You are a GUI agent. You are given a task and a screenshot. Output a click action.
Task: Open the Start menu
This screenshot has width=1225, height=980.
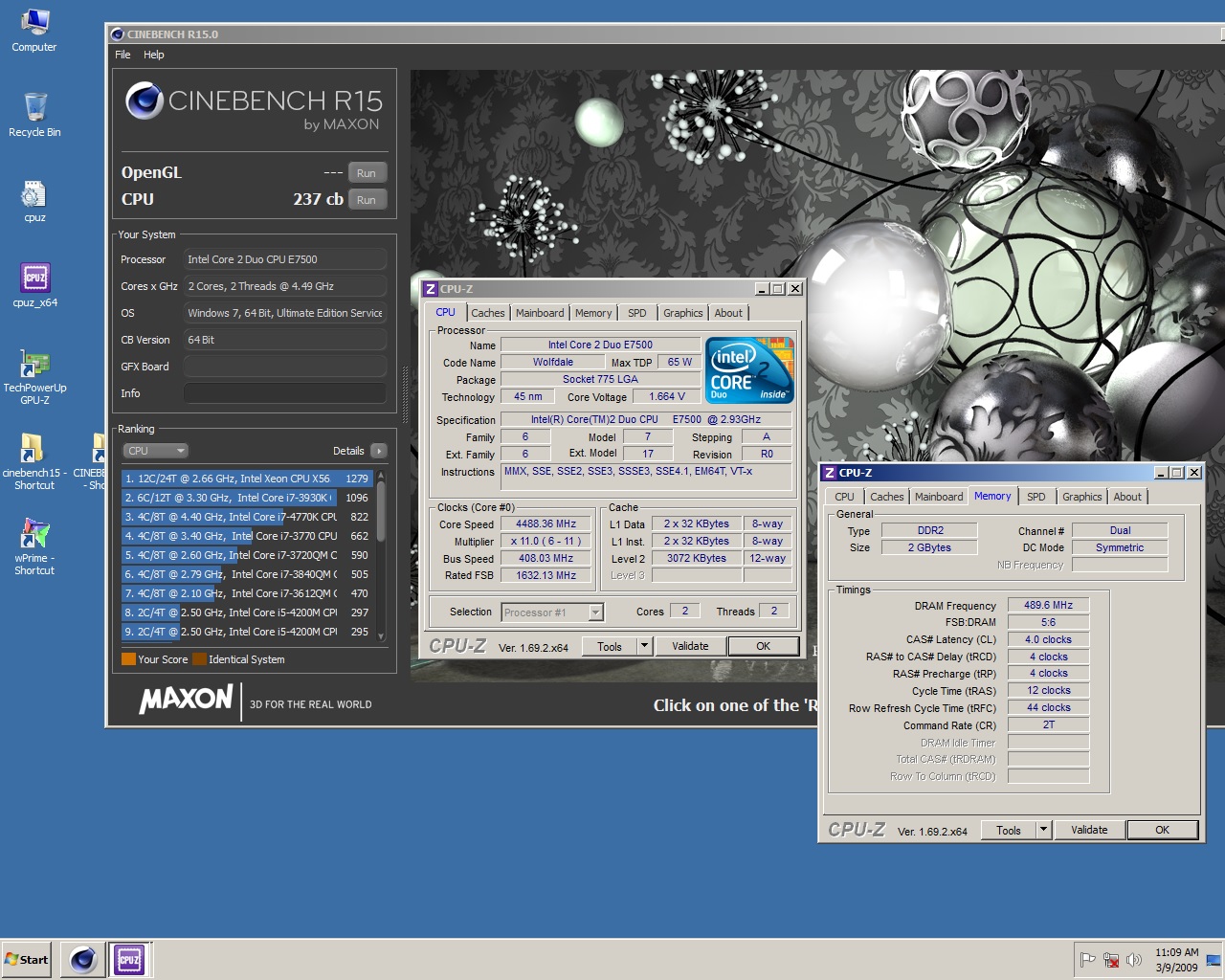[27, 960]
